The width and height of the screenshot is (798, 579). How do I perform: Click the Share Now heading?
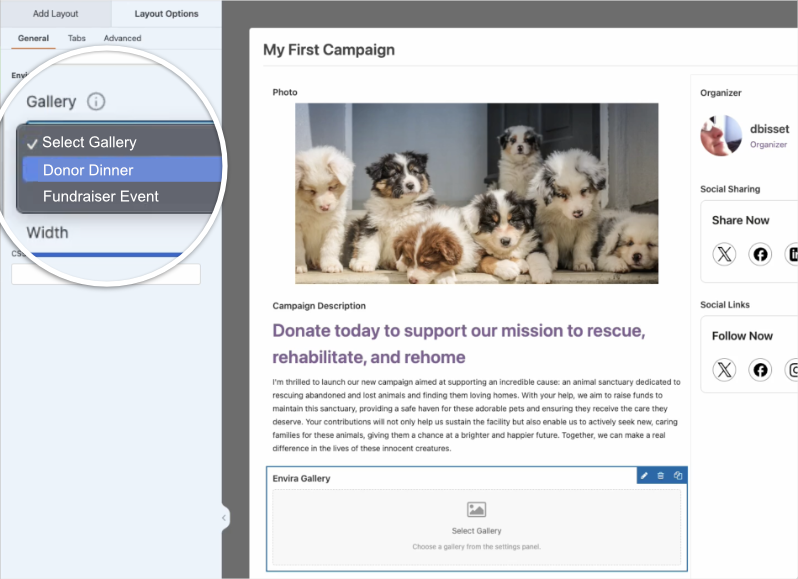pyautogui.click(x=740, y=220)
